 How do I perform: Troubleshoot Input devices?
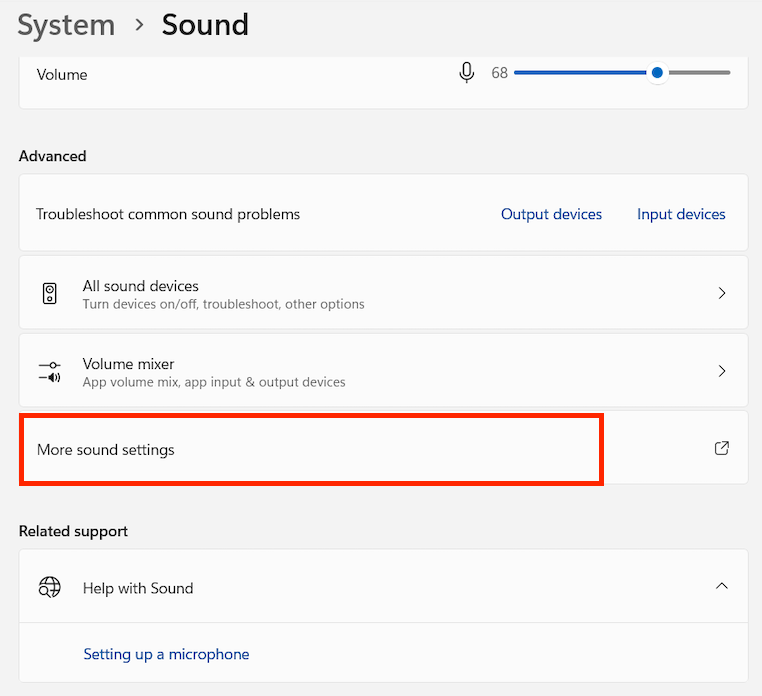(x=681, y=214)
